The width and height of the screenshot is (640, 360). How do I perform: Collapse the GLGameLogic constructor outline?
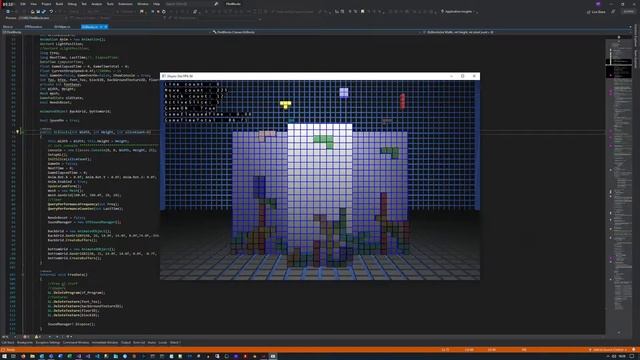click(22, 132)
